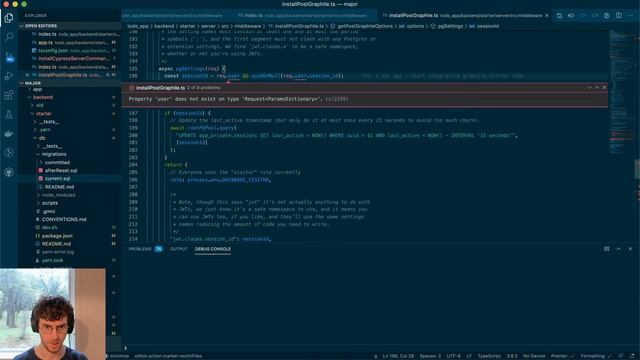Open the editor More Actions ellipsis menu
Image resolution: width=640 pixels, height=360 pixels.
[631, 16]
